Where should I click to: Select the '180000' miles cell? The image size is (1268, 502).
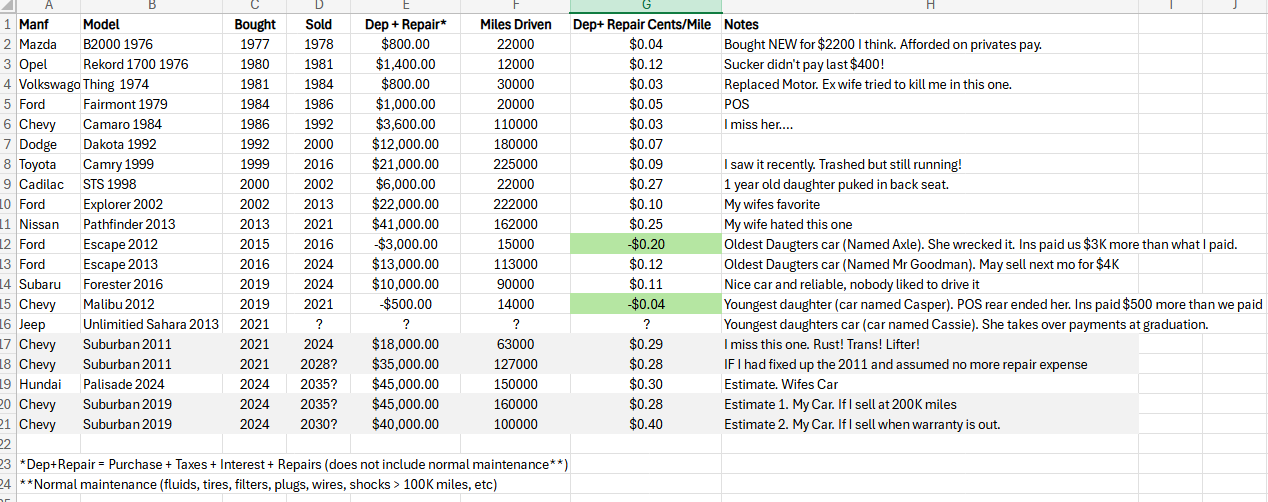point(515,144)
